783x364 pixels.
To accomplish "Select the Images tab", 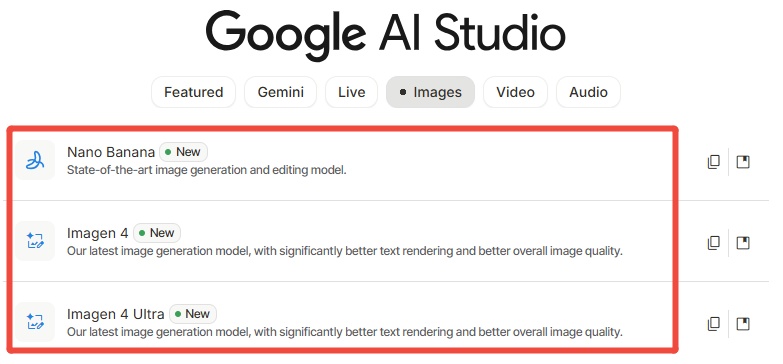I will click(x=430, y=92).
